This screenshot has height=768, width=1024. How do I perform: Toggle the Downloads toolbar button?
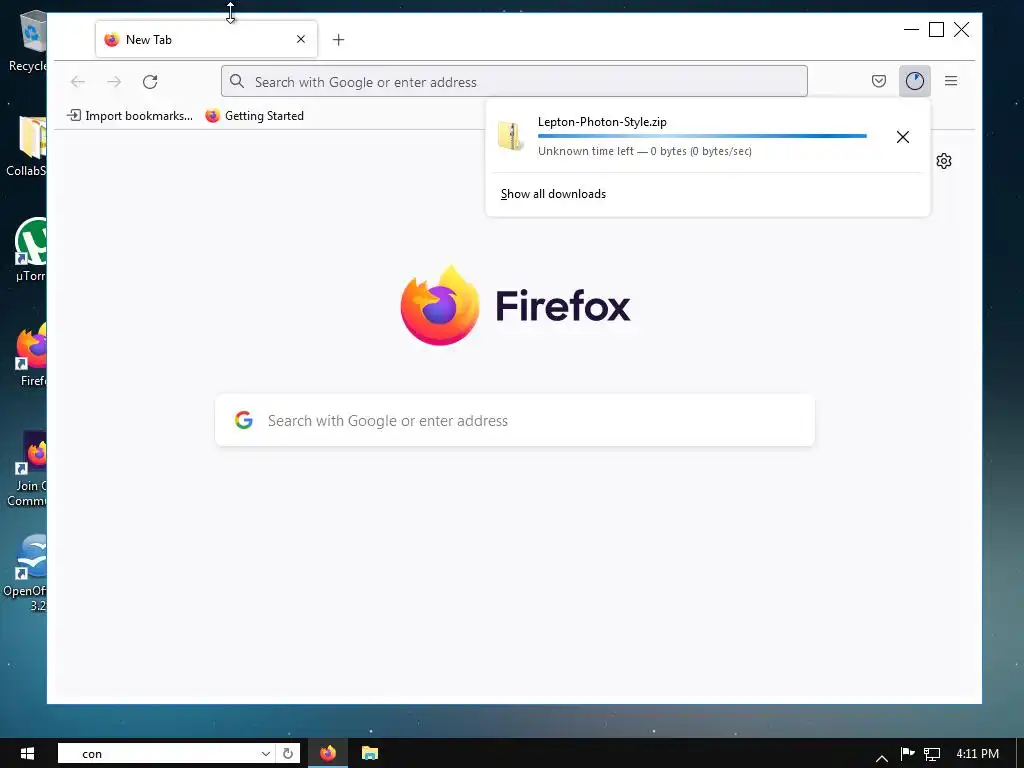tap(914, 81)
